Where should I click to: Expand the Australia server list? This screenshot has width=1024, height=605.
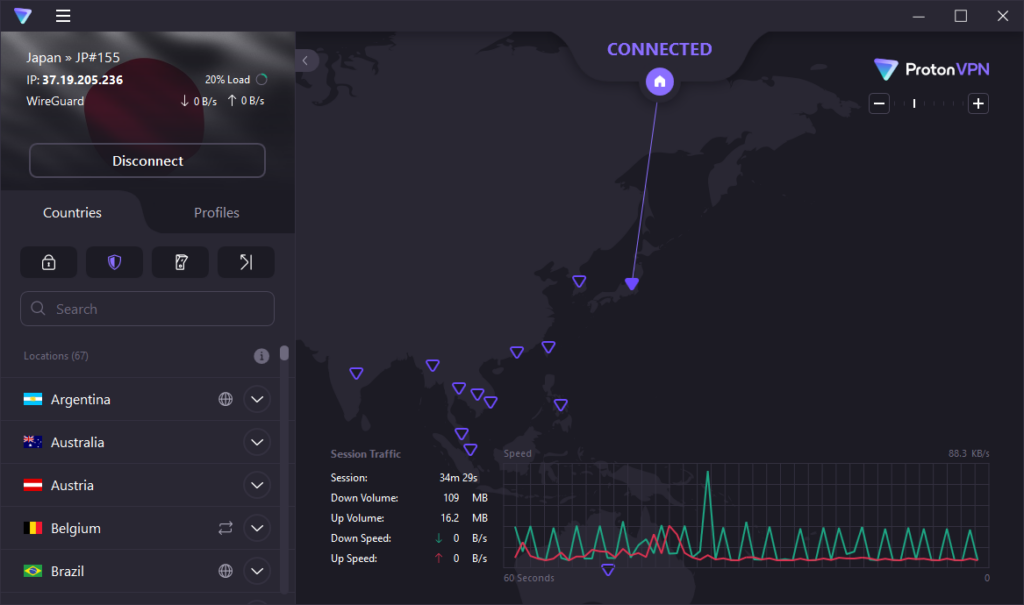tap(257, 442)
